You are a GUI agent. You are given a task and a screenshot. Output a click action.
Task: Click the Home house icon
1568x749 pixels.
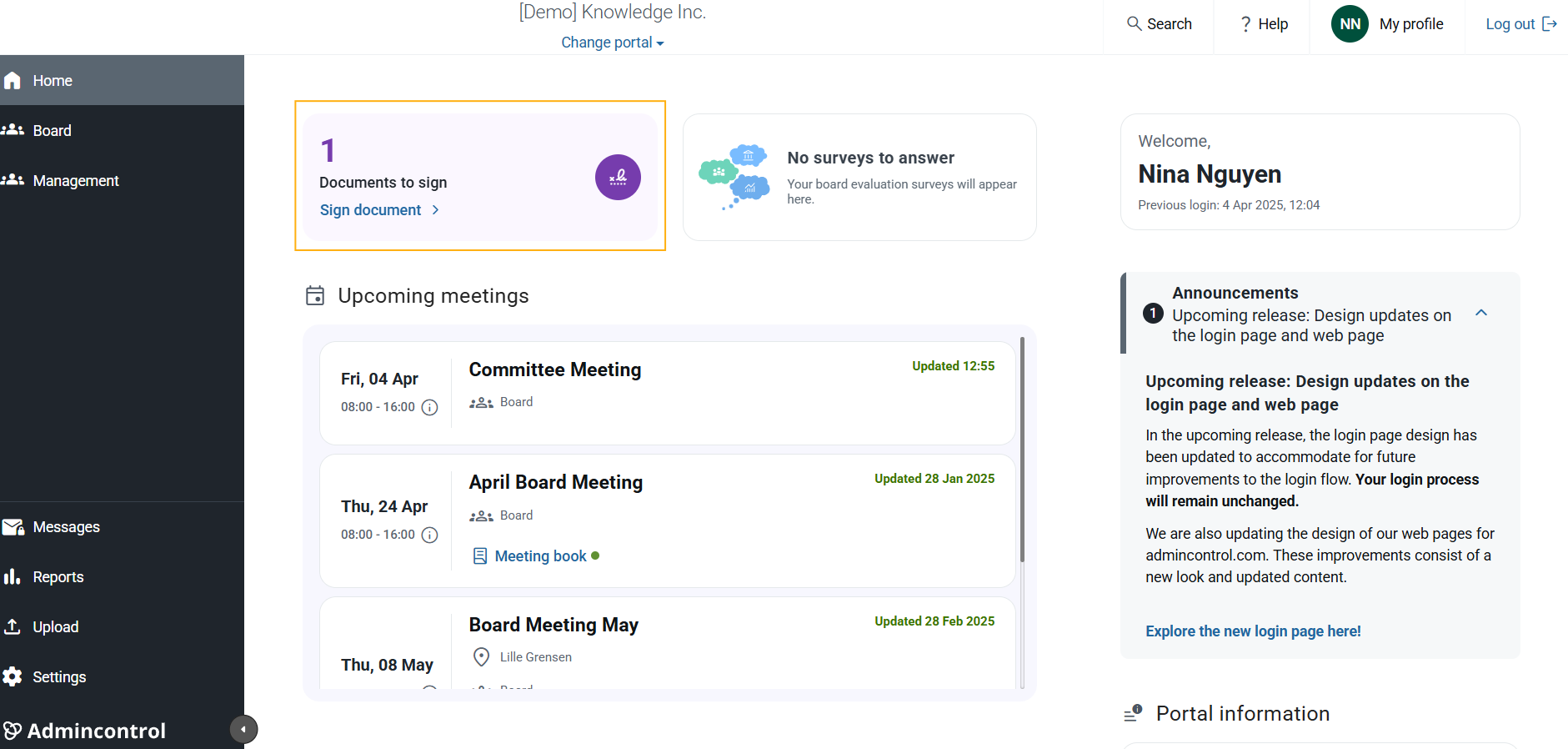(12, 80)
